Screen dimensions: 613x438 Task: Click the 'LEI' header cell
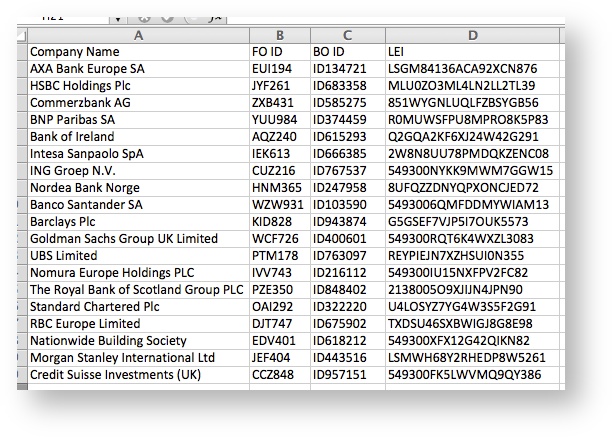point(473,52)
